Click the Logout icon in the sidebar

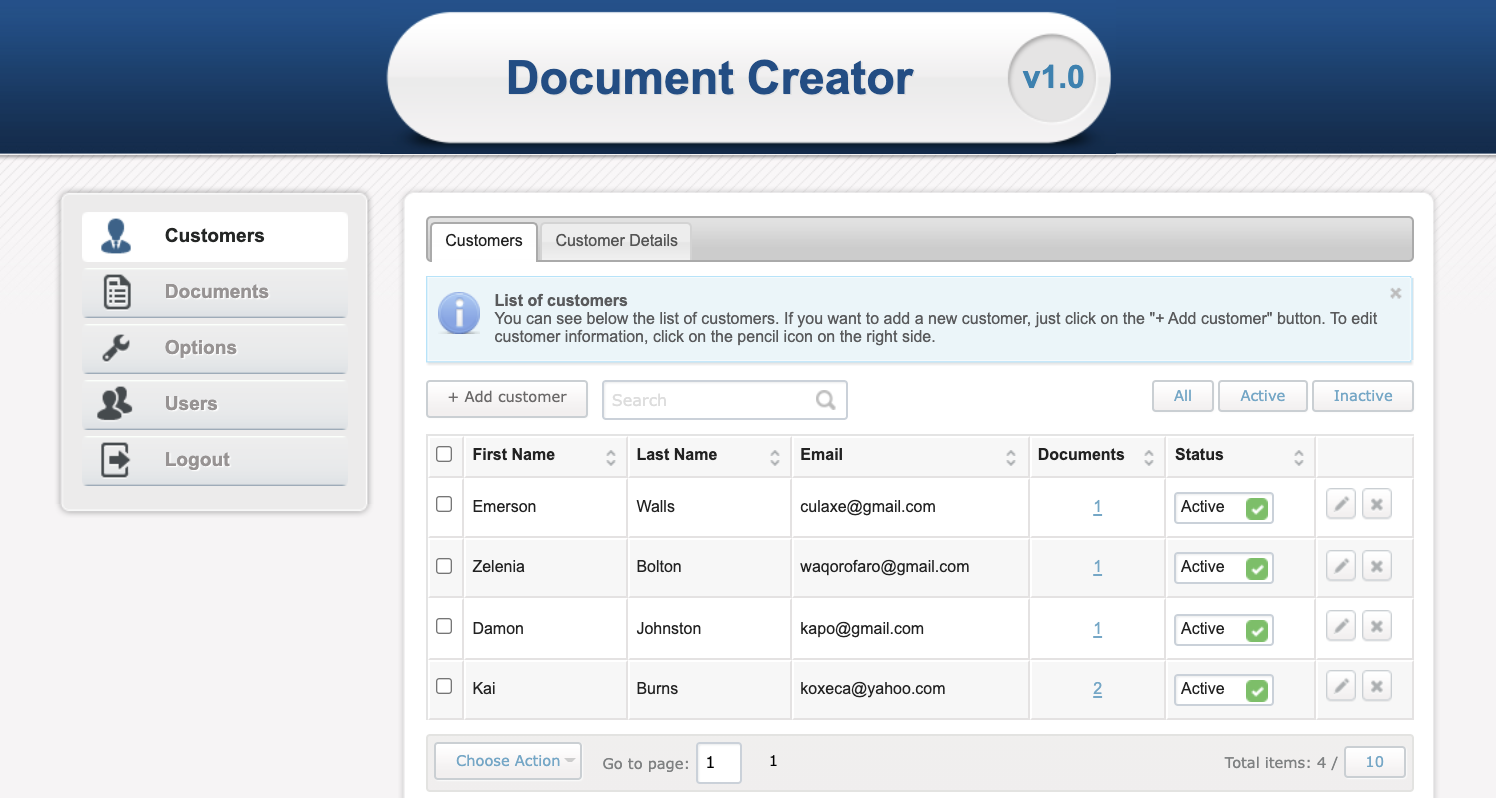coord(116,459)
